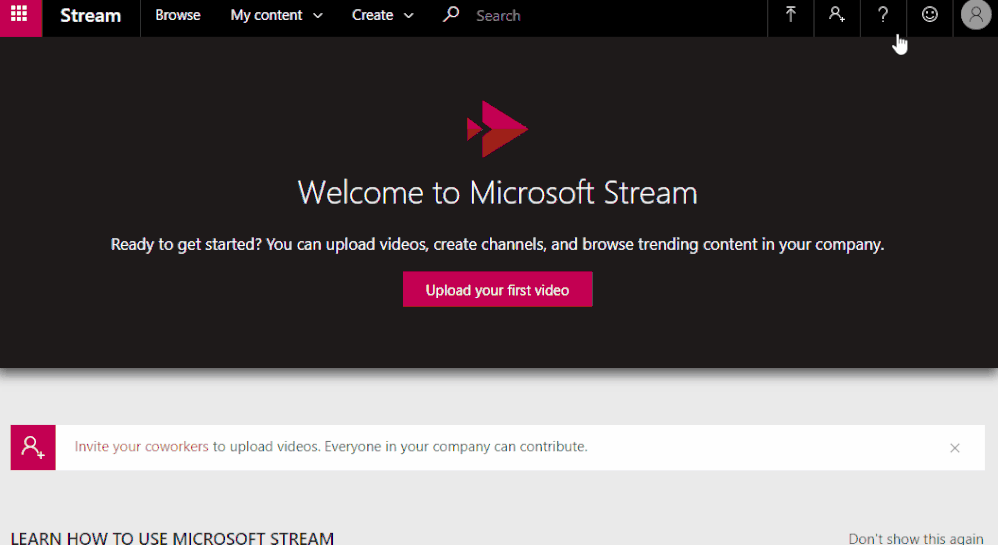
Task: Click Upload your first video button
Action: click(498, 290)
